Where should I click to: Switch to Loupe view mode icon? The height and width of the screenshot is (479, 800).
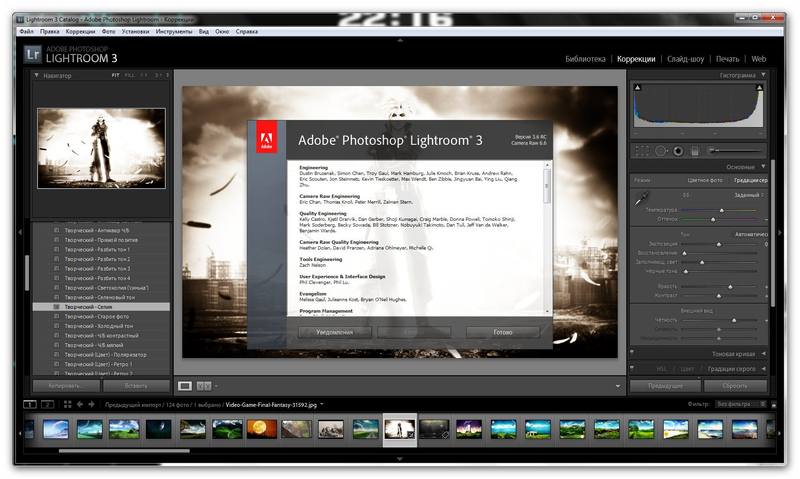pos(185,386)
